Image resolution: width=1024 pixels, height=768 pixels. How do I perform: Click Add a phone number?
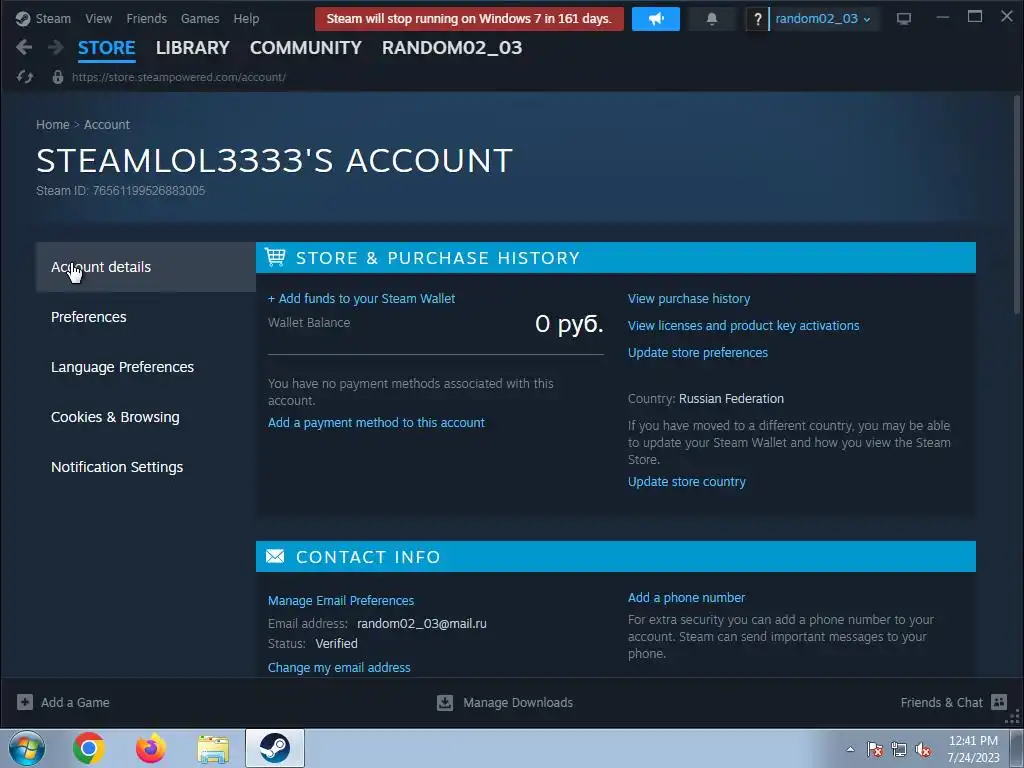686,598
